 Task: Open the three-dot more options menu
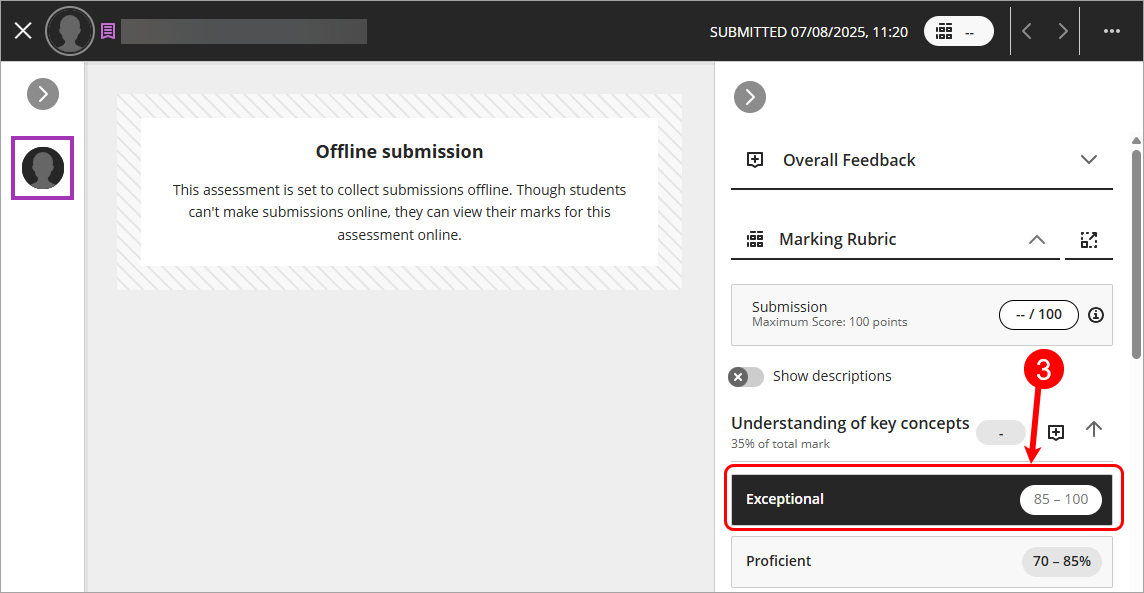1111,31
